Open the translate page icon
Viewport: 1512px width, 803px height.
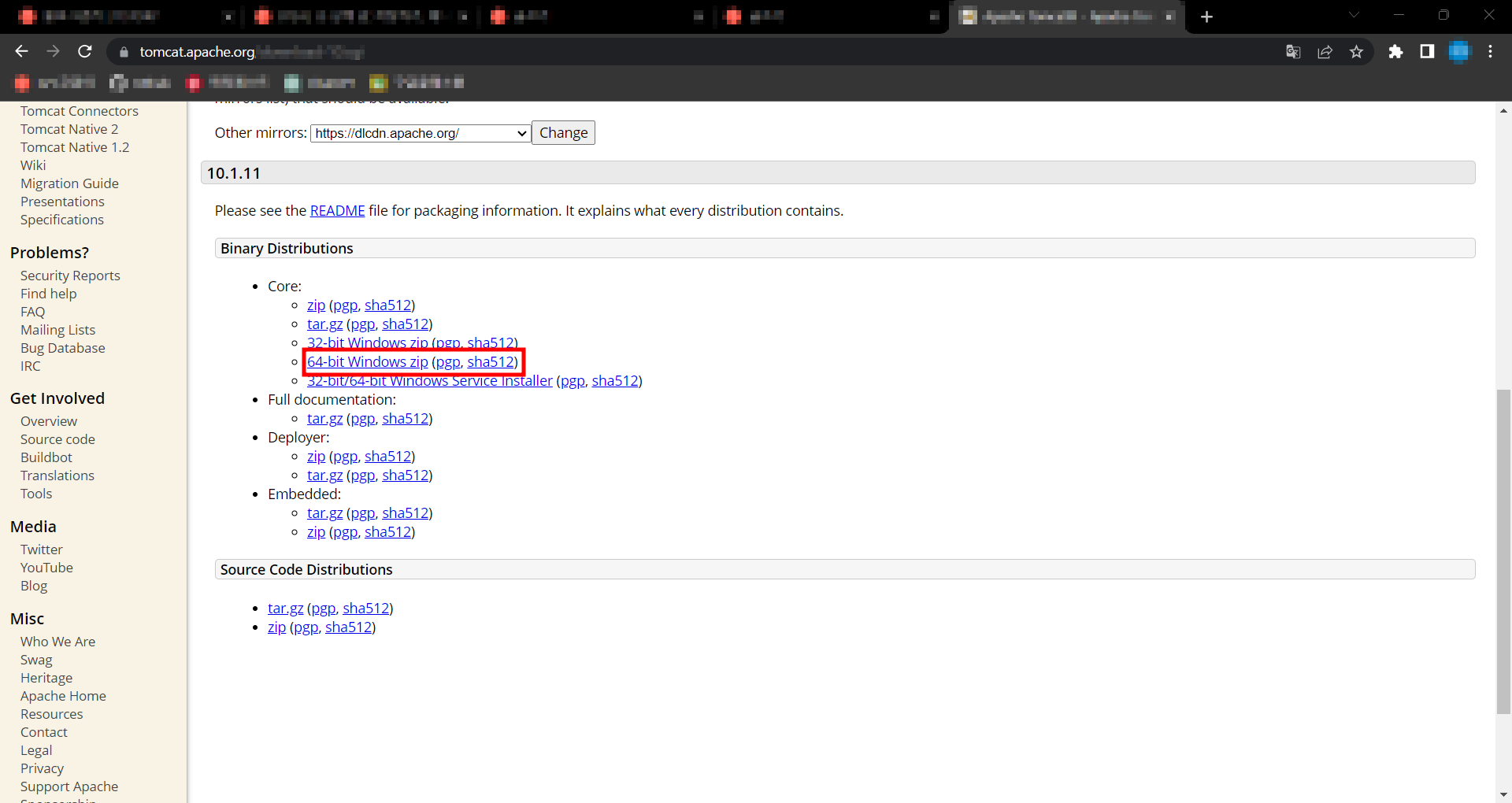[x=1293, y=52]
